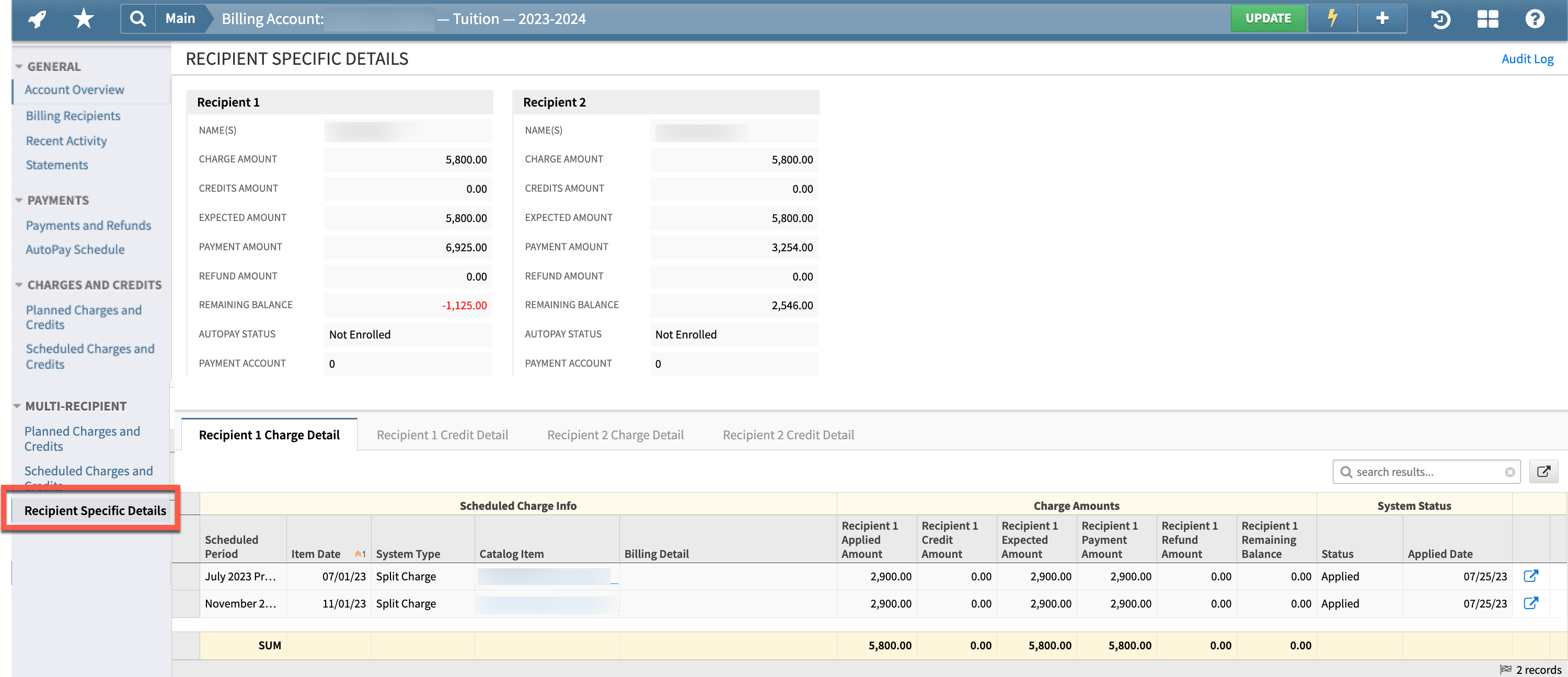Collapse the MULTI-RECIPIENT sidebar section
The height and width of the screenshot is (677, 1568).
(x=18, y=406)
